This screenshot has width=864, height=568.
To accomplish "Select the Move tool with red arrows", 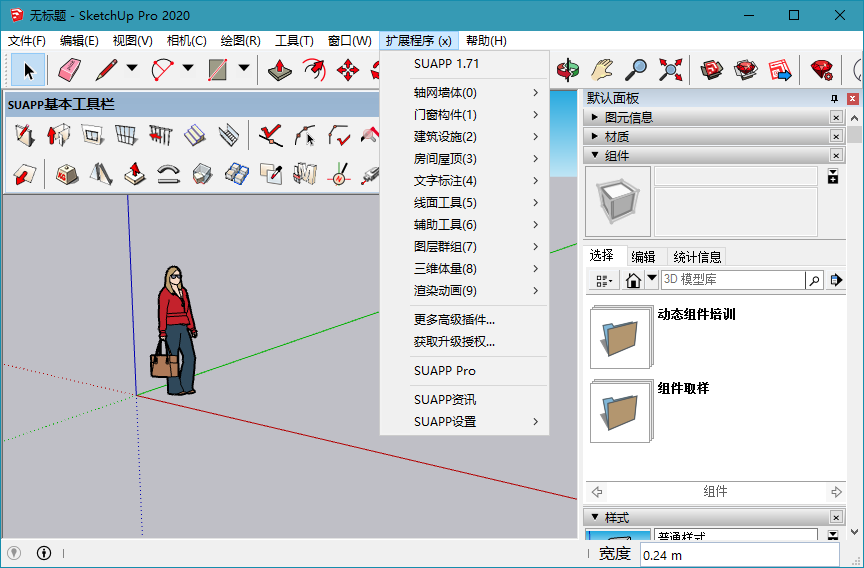I will tap(348, 70).
